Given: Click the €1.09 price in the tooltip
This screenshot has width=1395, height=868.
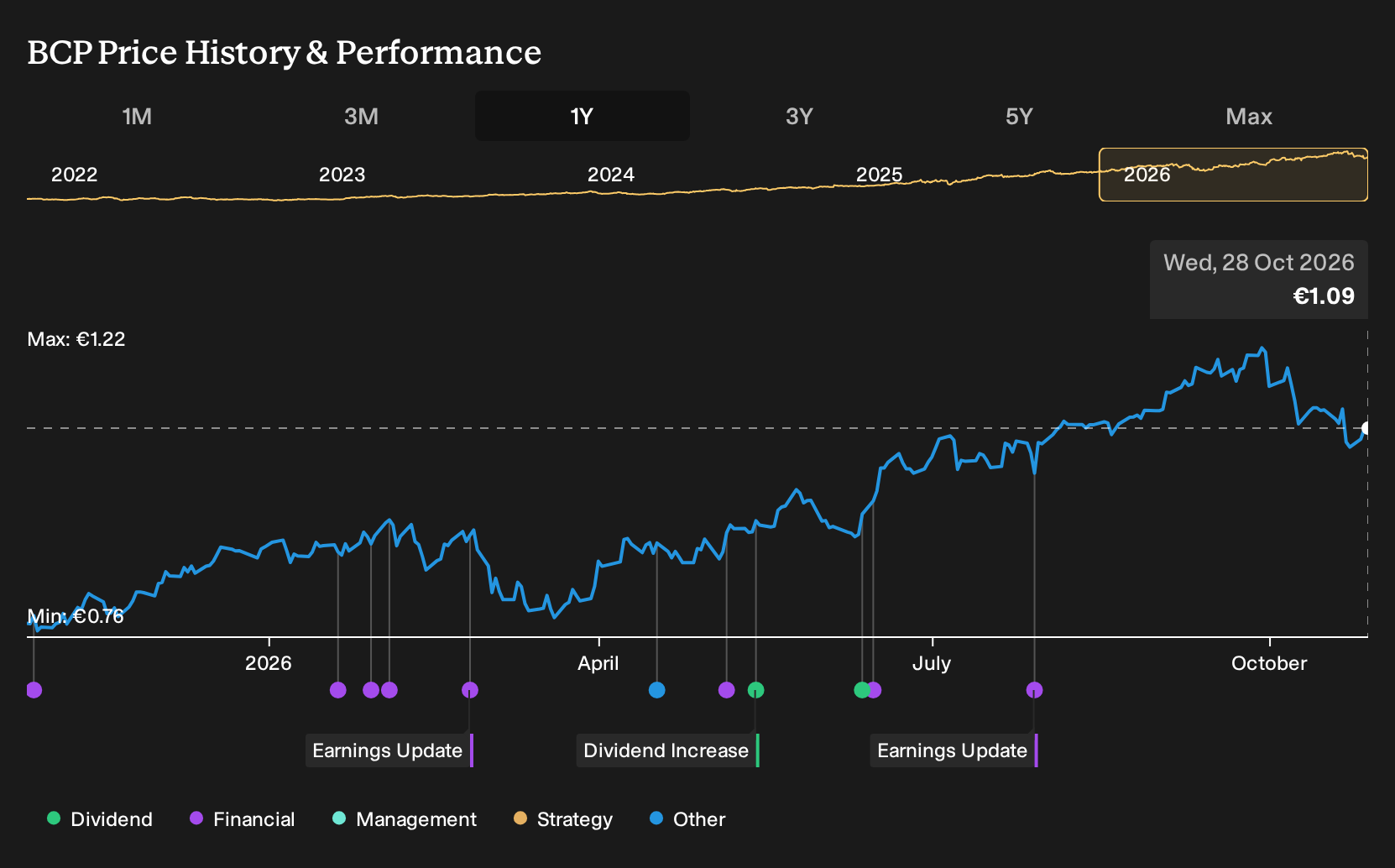Looking at the screenshot, I should 1324,295.
